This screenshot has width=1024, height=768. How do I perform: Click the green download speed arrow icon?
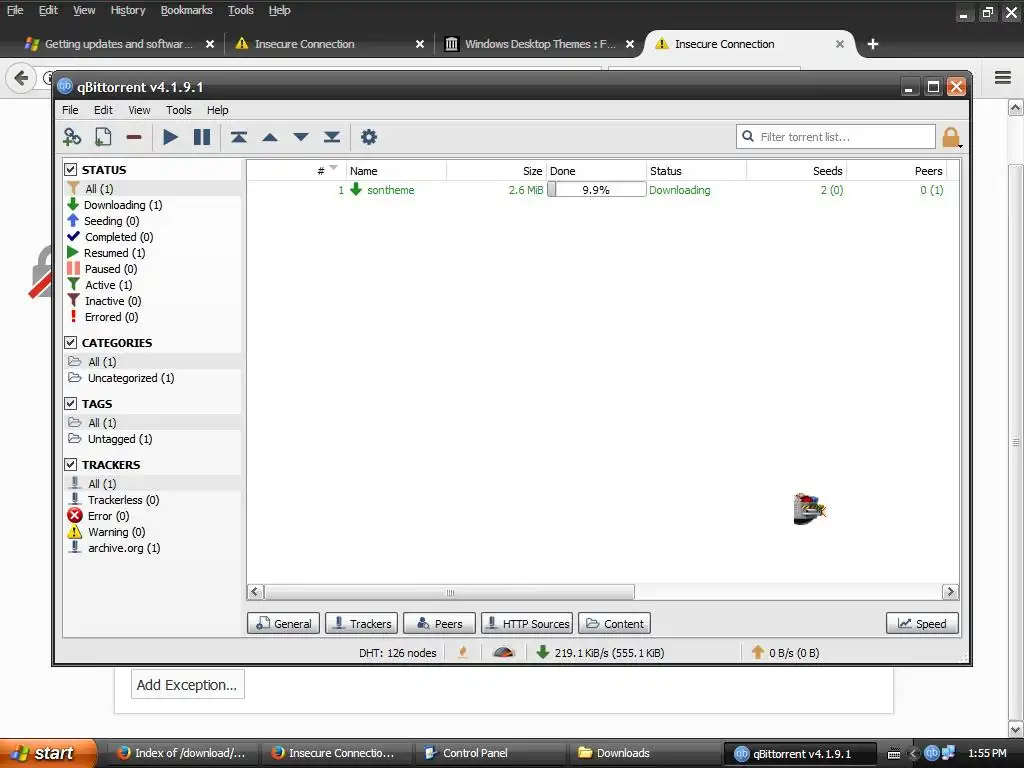click(543, 652)
